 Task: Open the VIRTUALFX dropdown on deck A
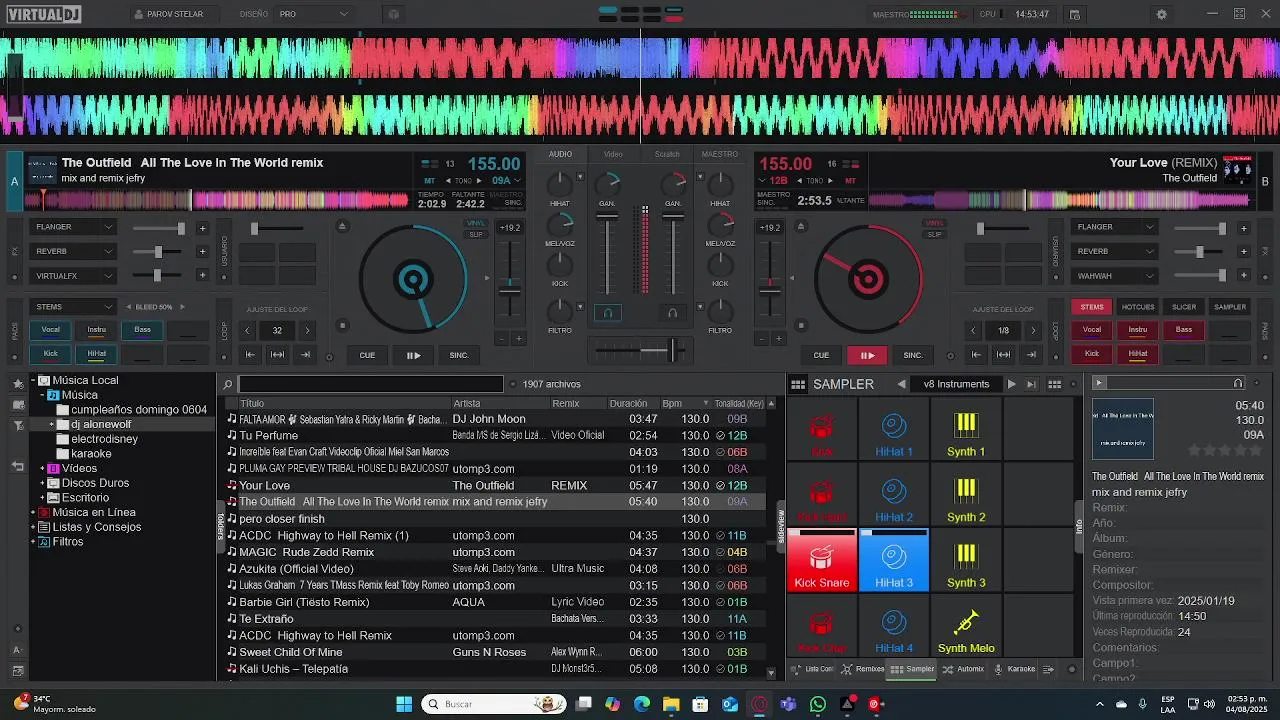73,275
